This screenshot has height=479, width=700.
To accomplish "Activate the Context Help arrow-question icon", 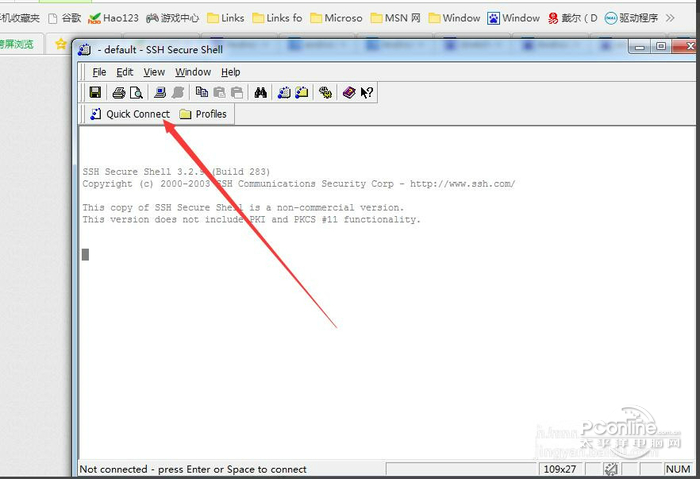I will pyautogui.click(x=367, y=92).
